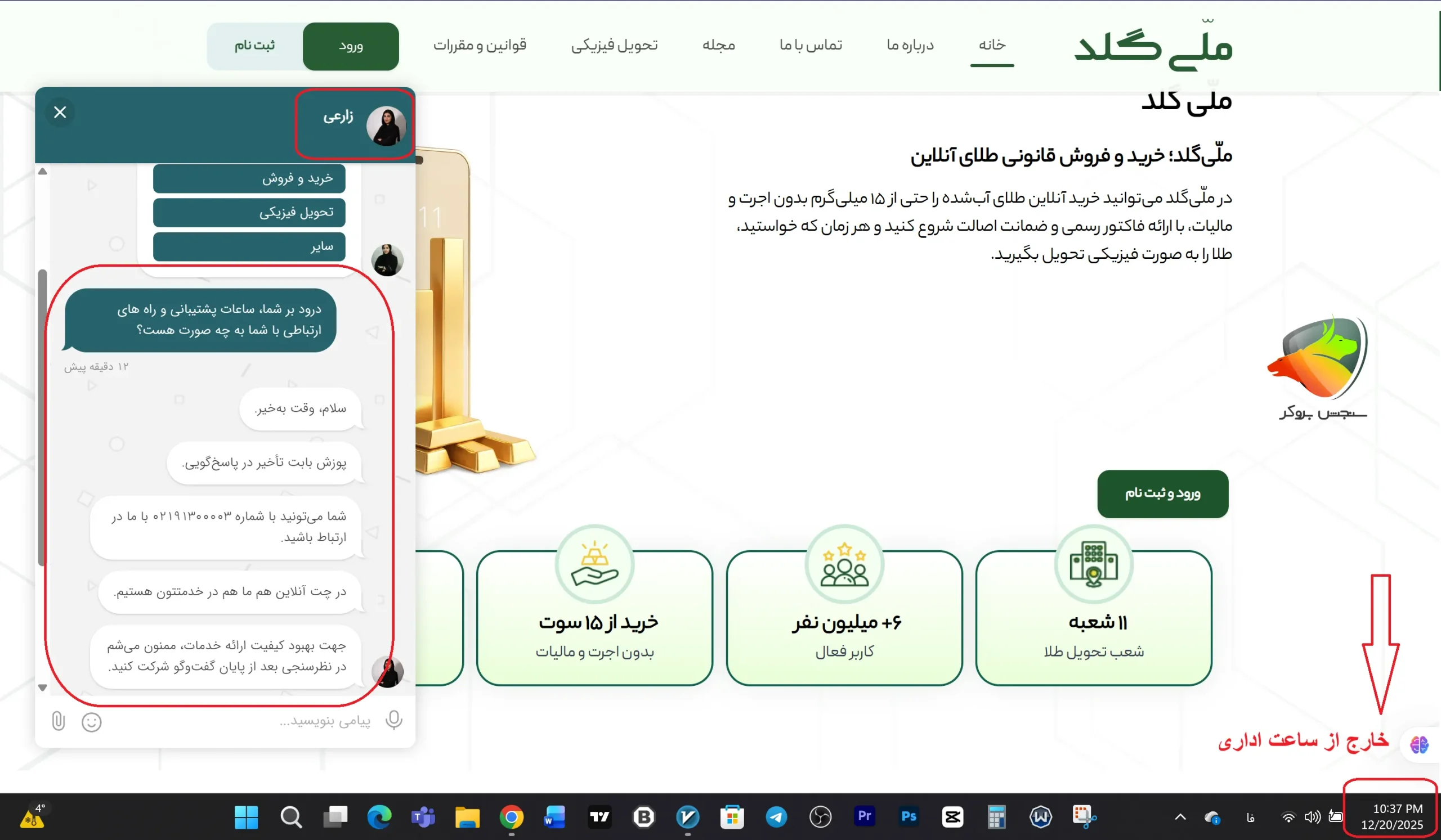The width and height of the screenshot is (1441, 840).
Task: Open the قوانین و مقررات navigation menu item
Action: pyautogui.click(x=480, y=46)
